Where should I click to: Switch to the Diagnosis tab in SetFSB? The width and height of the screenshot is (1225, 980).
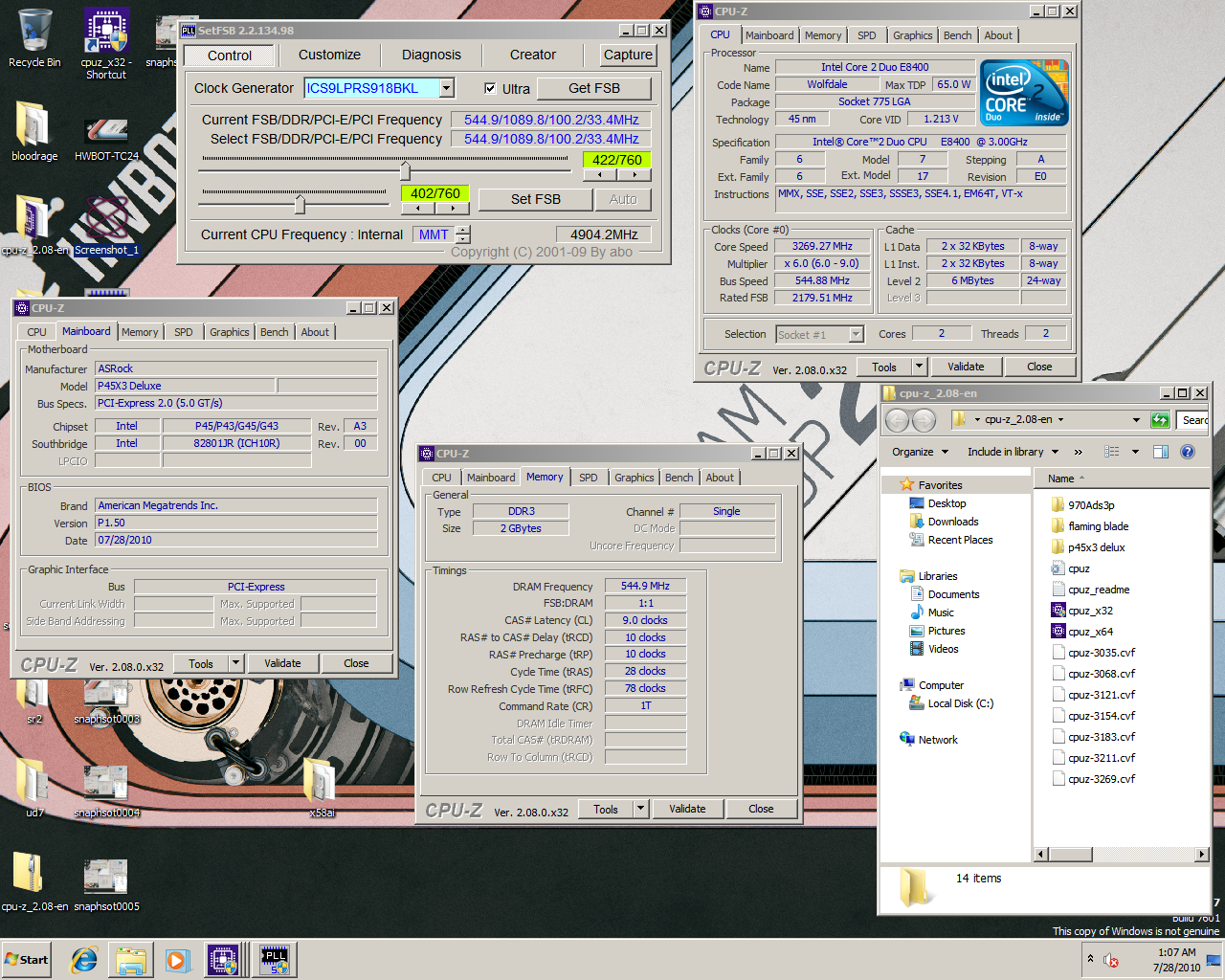(x=432, y=55)
